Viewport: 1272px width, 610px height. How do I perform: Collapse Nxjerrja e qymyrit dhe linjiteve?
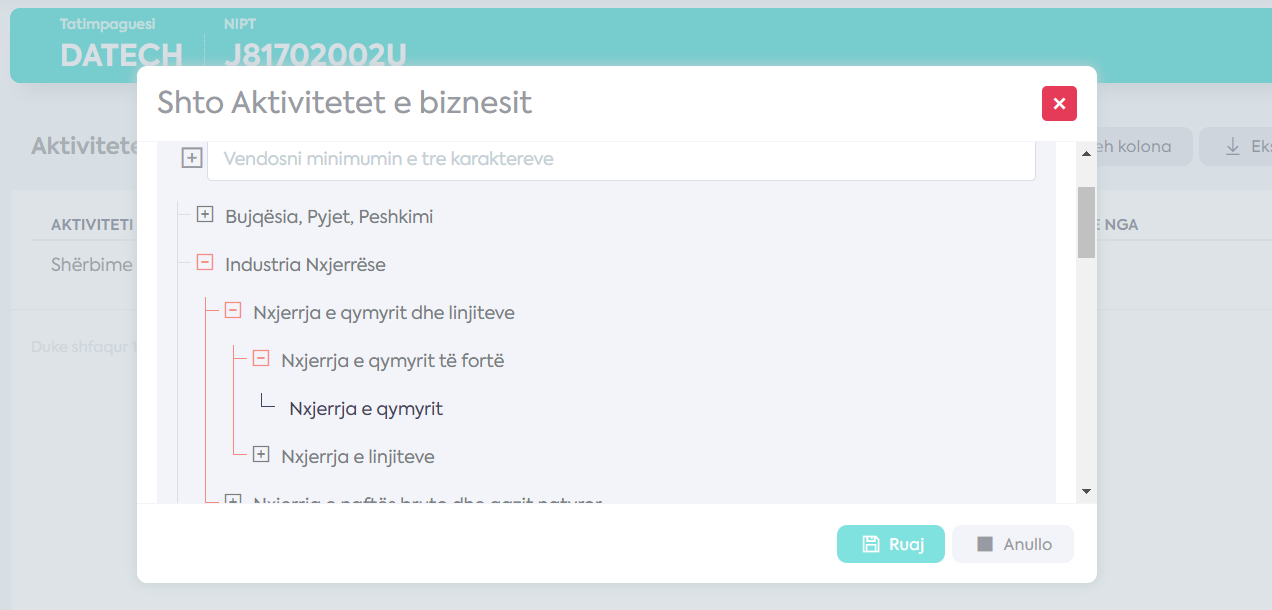pos(233,311)
